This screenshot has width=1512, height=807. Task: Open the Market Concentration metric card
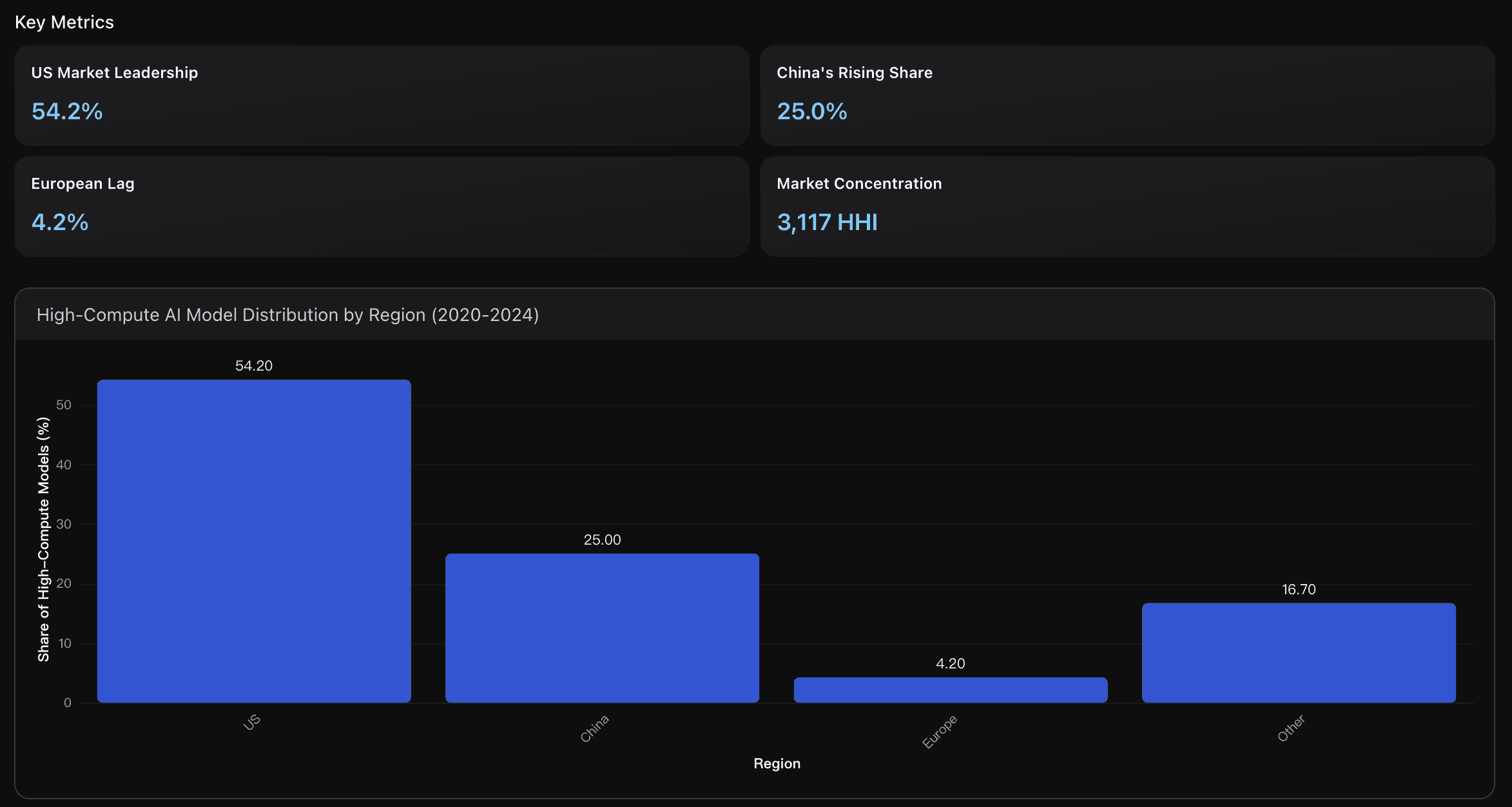click(x=1127, y=206)
